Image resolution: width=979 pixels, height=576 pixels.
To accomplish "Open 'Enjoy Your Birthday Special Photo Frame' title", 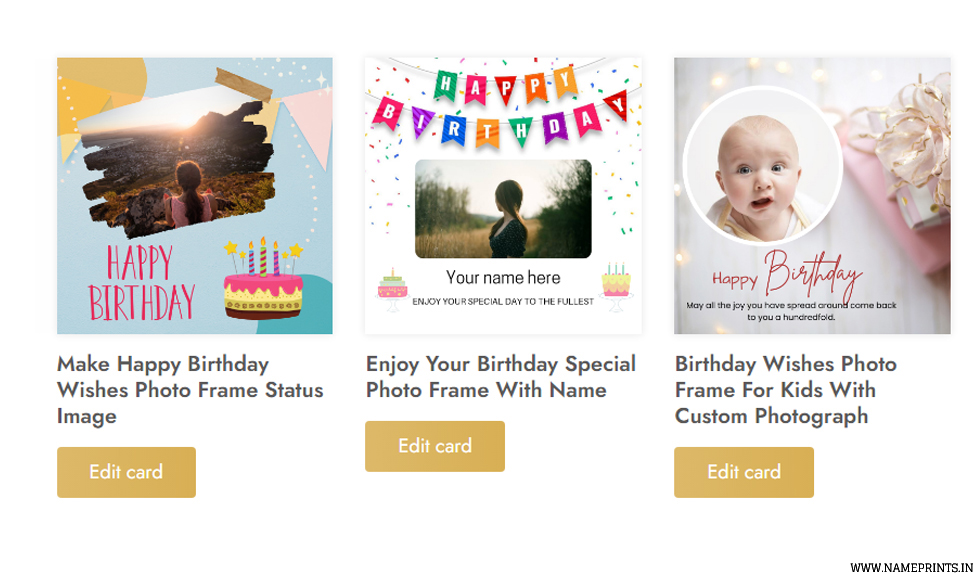I will coord(501,377).
